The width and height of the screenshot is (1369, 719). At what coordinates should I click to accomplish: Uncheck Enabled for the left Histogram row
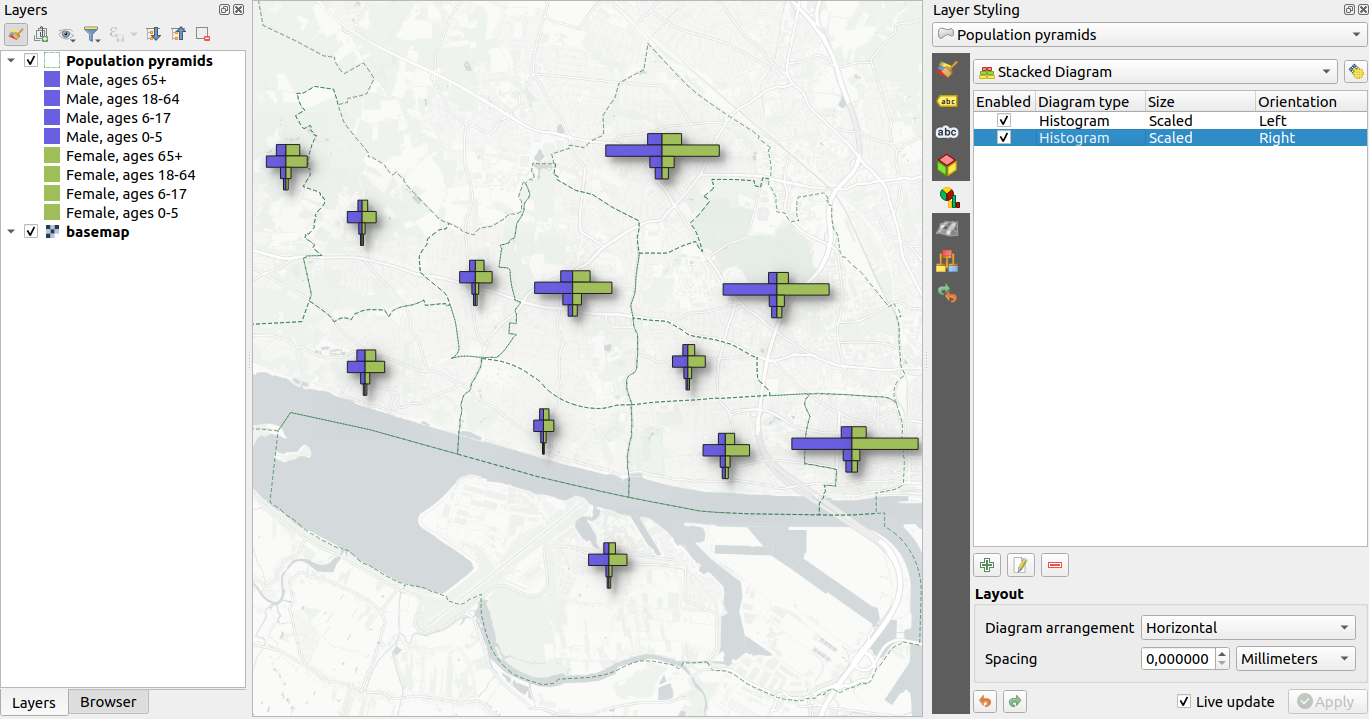click(x=1003, y=120)
